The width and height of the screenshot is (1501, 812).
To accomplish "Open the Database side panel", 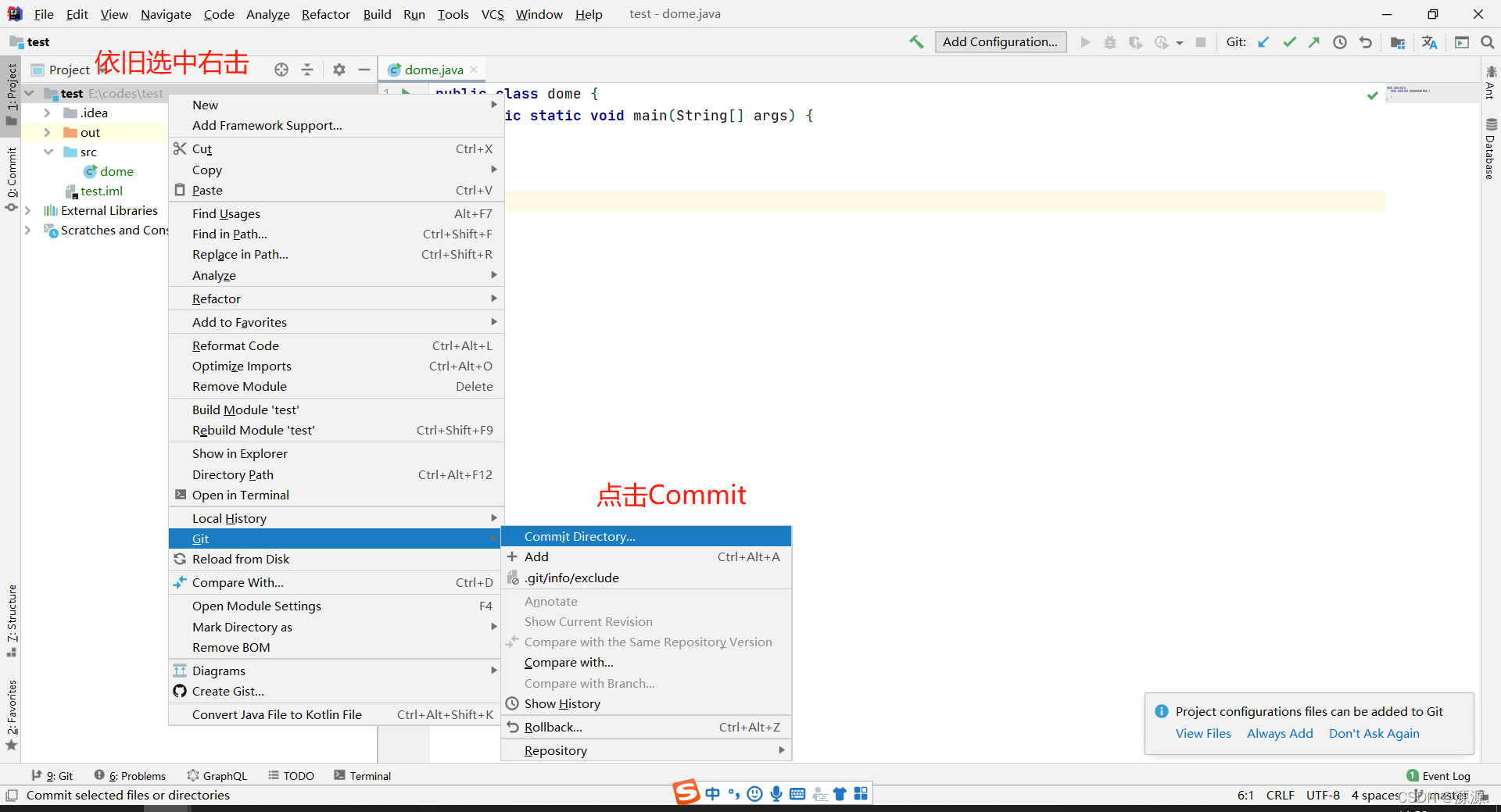I will [x=1491, y=149].
